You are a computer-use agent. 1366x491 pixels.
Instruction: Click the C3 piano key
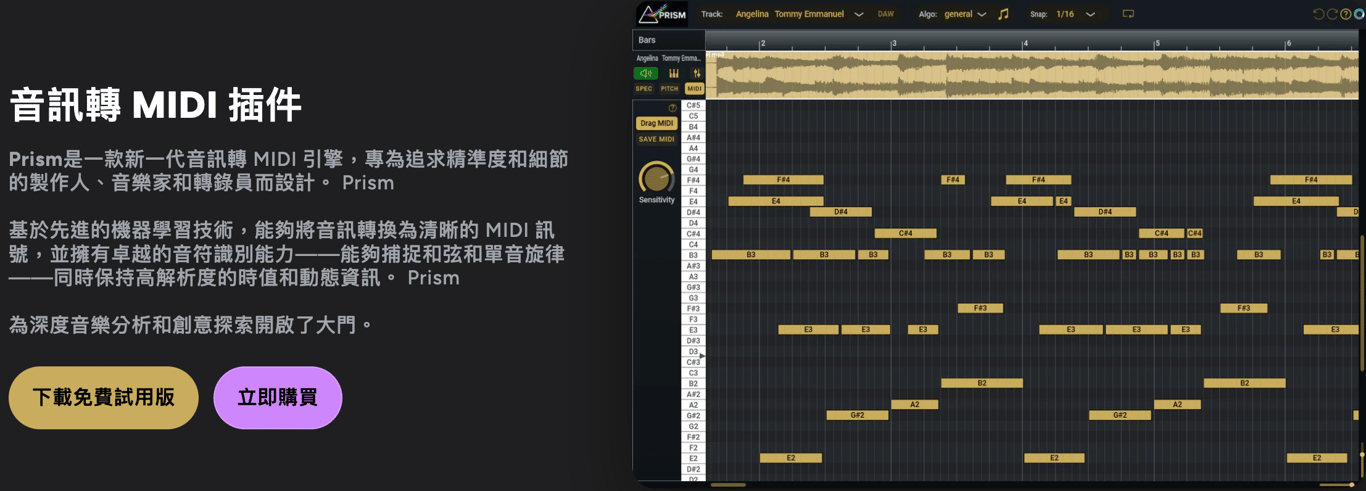click(693, 373)
